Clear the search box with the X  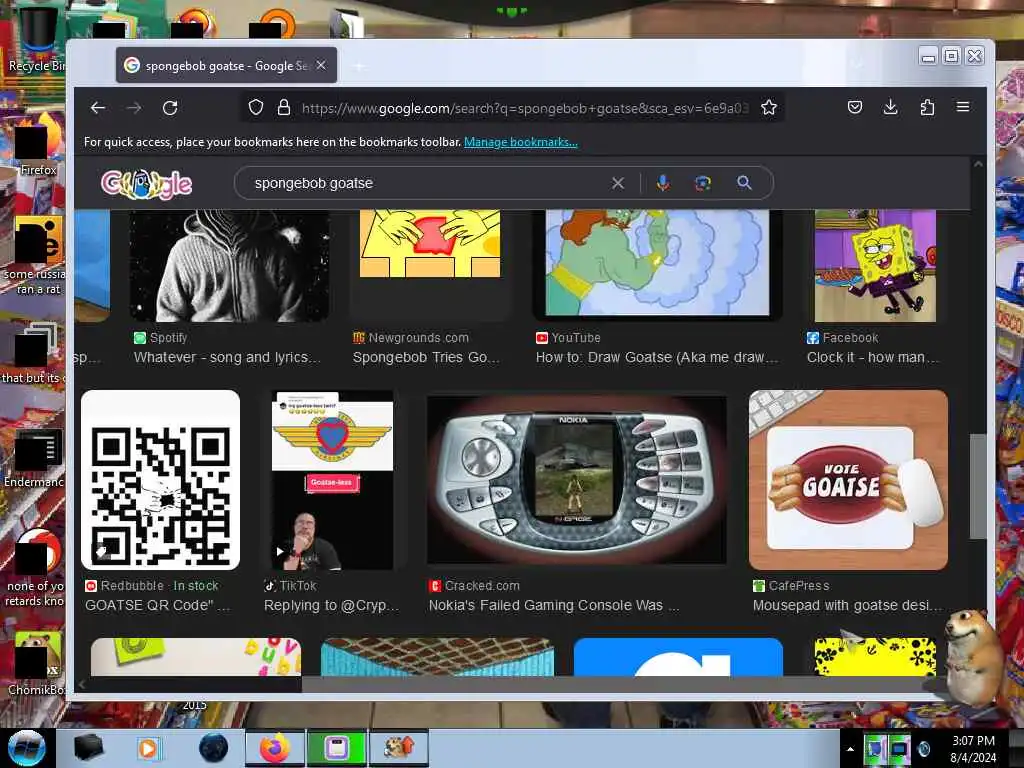point(618,184)
